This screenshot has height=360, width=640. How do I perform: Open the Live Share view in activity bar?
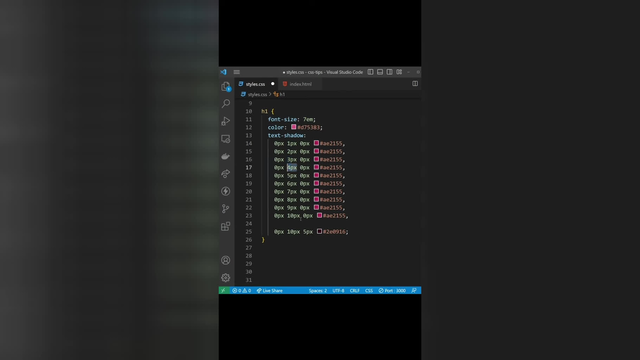click(226, 174)
